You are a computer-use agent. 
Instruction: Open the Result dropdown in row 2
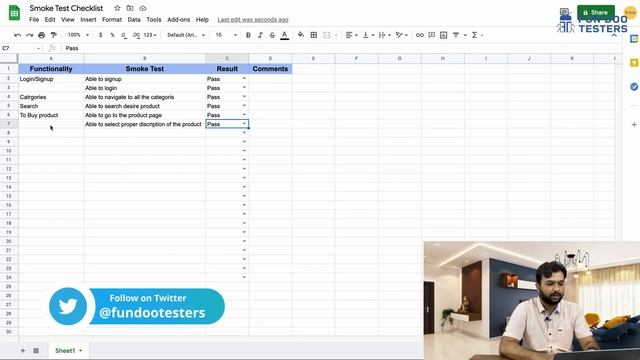click(x=244, y=78)
